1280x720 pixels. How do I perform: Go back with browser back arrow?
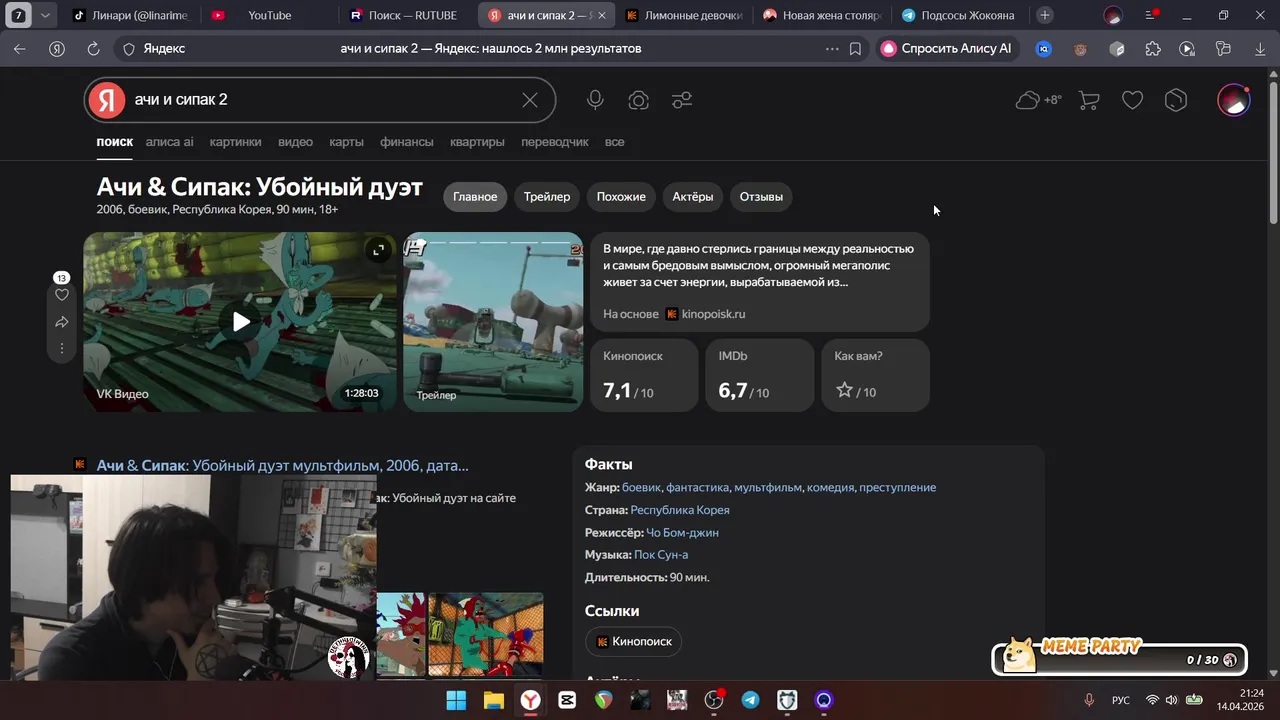[x=20, y=49]
